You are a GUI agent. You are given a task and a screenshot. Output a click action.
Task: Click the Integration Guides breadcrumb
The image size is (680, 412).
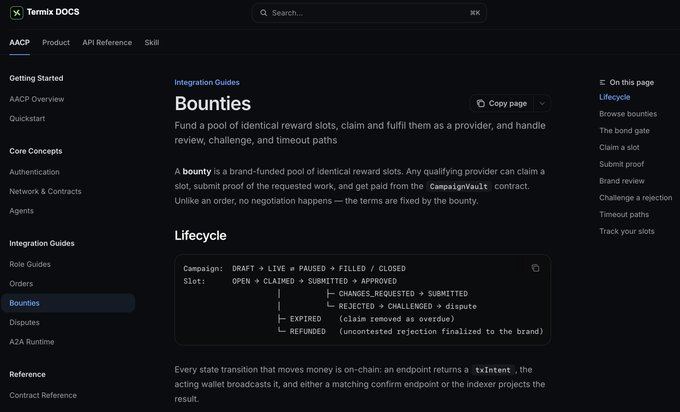coord(207,82)
